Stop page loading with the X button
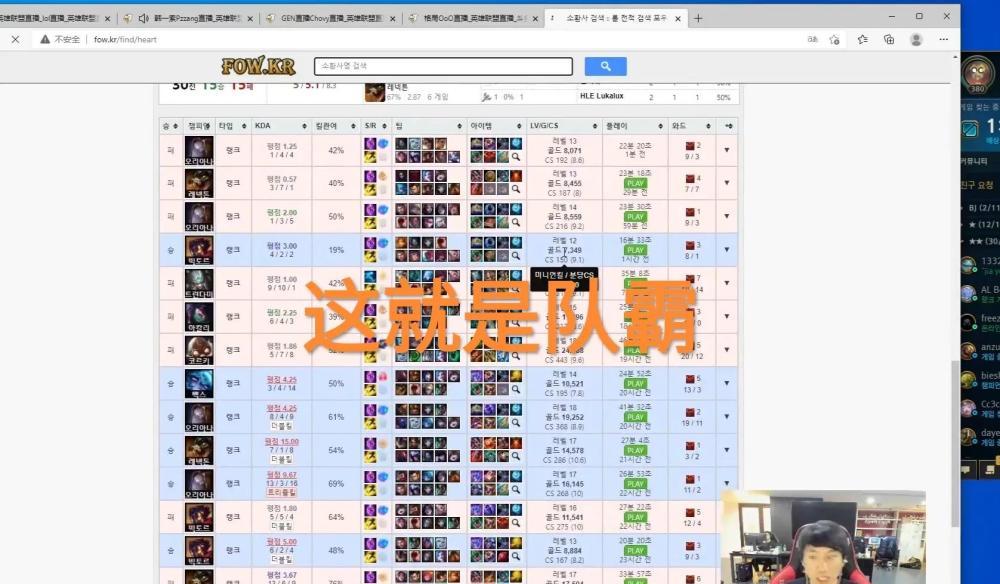Viewport: 1000px width, 584px height. coord(15,40)
